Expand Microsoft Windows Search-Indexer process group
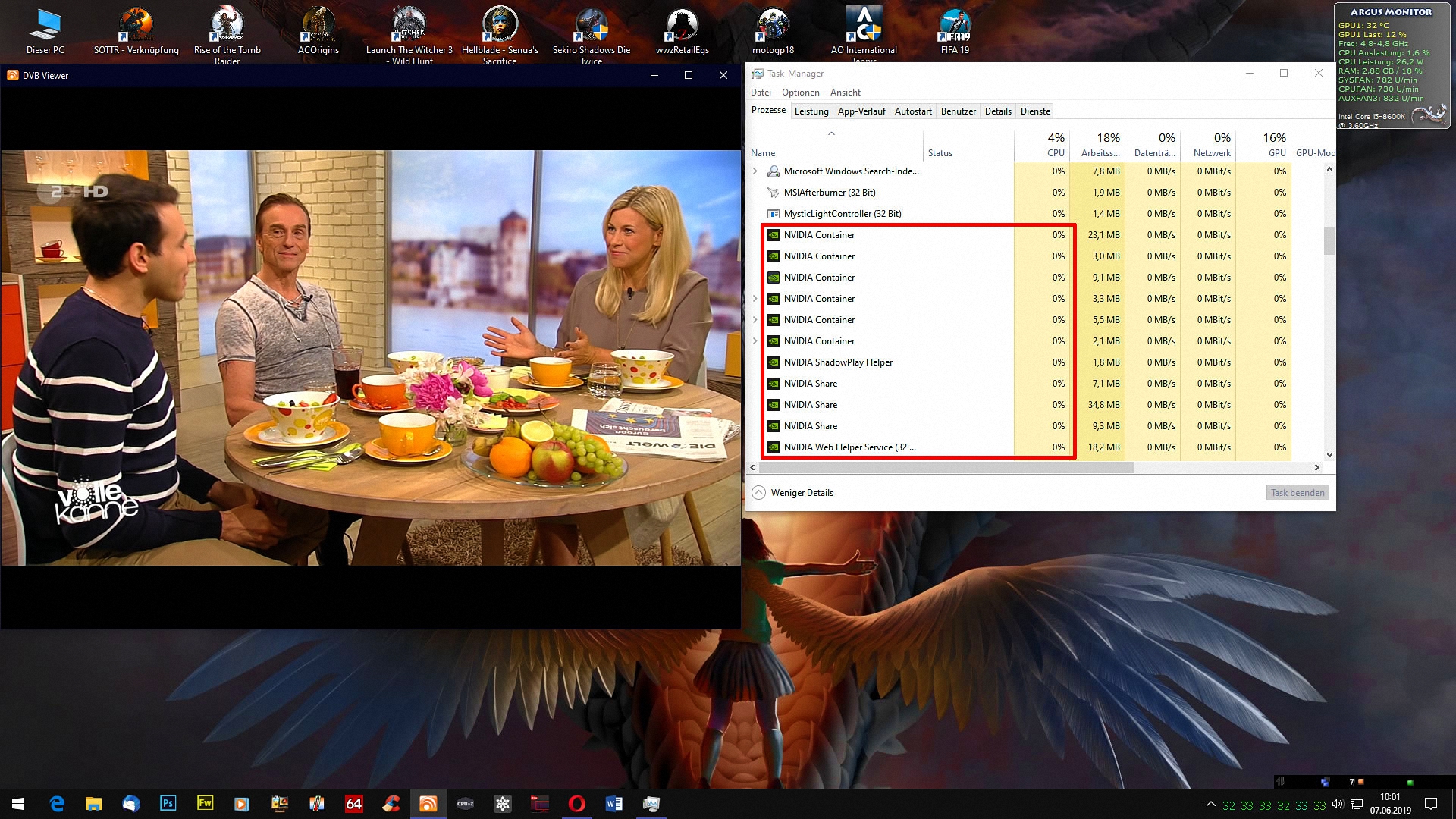 coord(755,171)
